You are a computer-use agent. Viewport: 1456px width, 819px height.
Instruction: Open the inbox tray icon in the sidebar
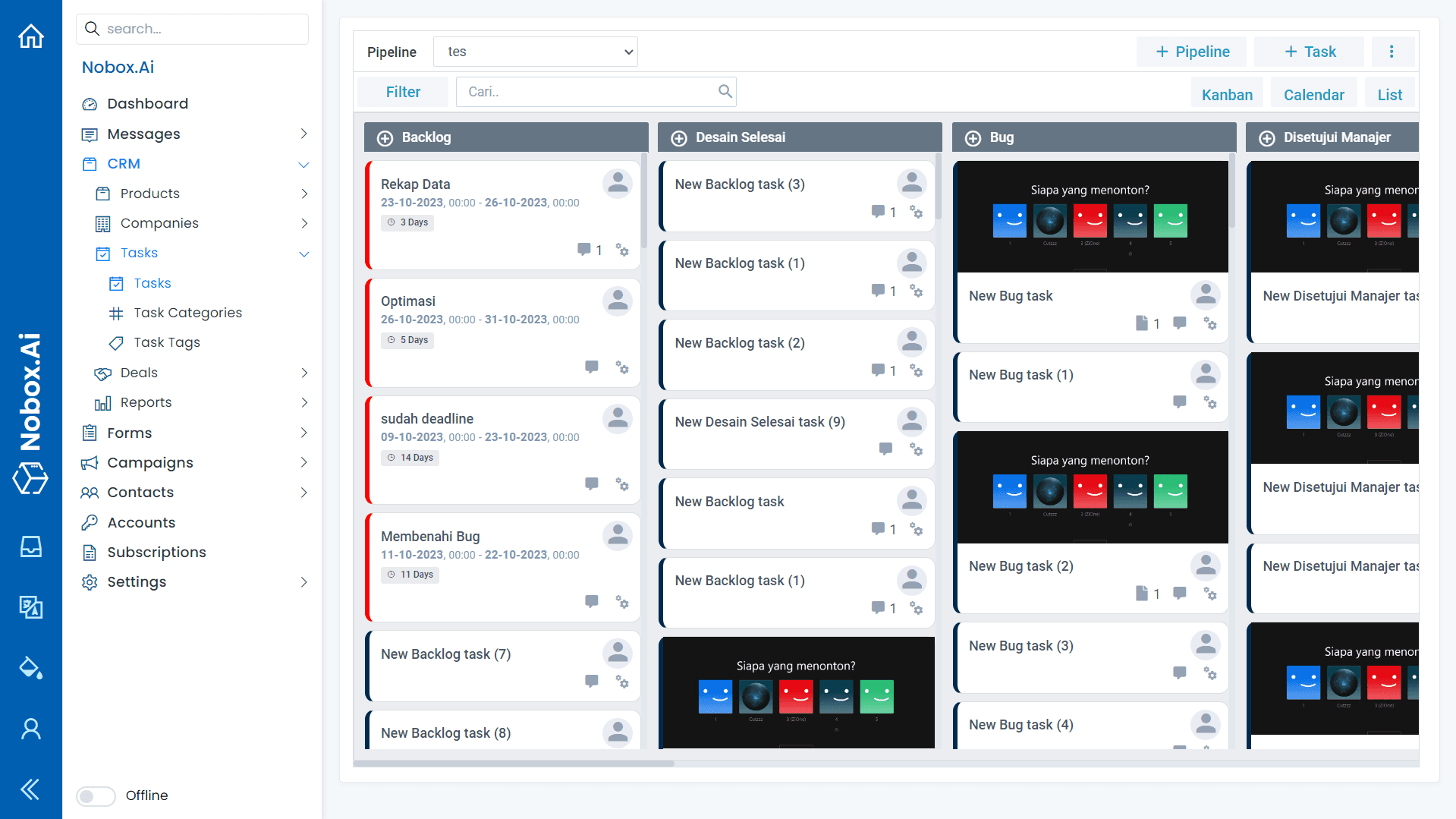tap(31, 547)
